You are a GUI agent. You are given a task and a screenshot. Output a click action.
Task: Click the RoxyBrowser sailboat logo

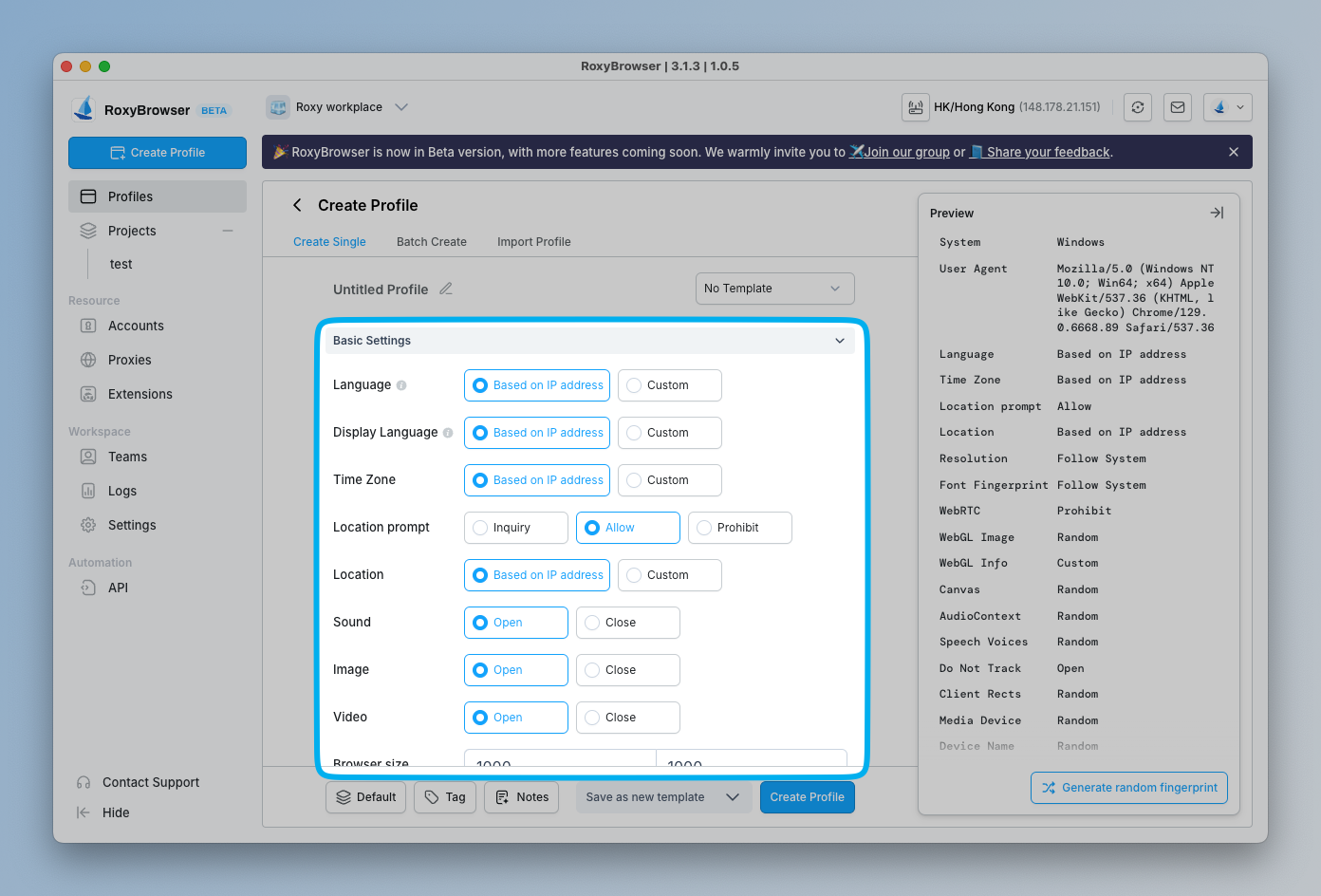[84, 109]
